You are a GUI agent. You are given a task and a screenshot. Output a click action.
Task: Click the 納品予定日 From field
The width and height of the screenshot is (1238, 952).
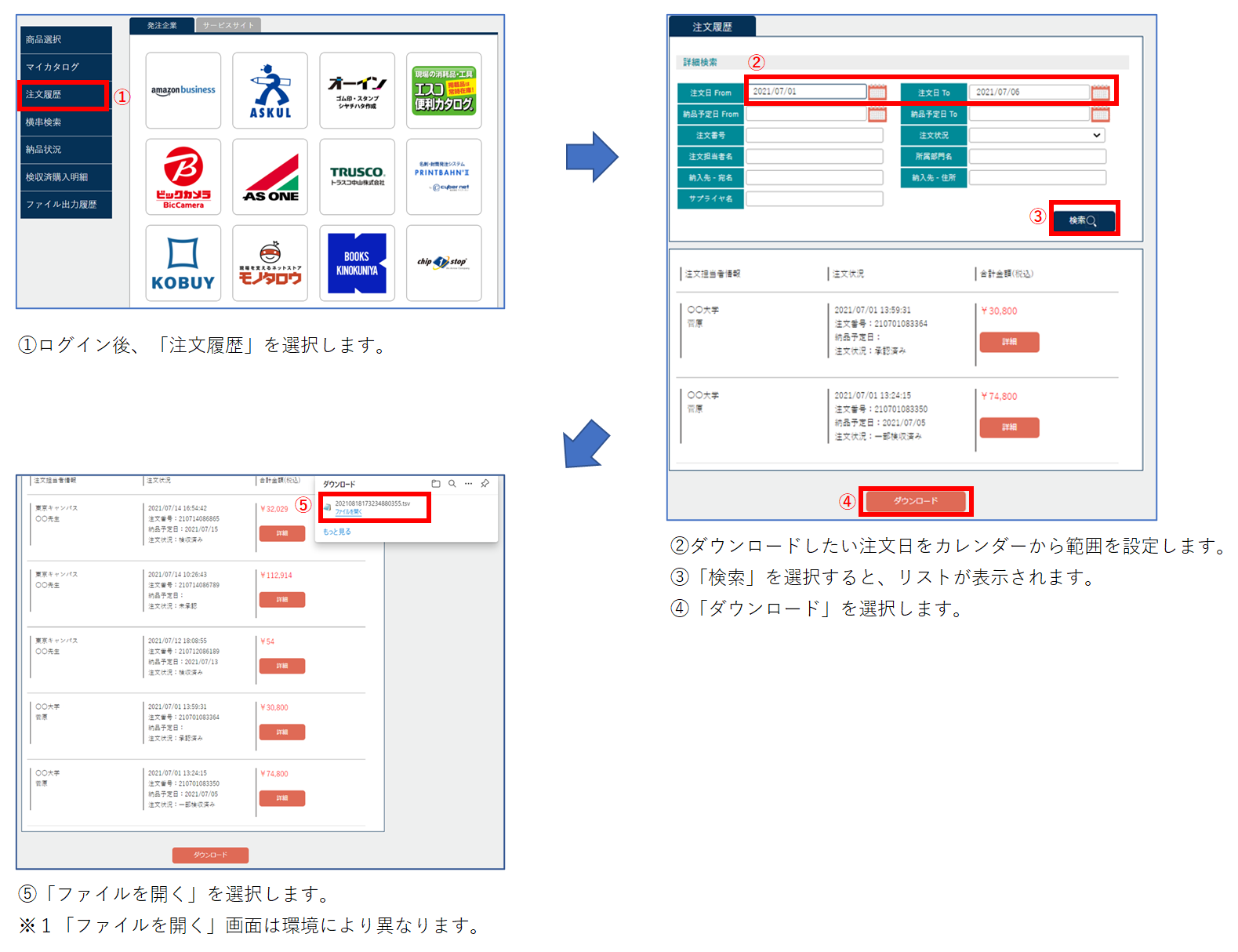tap(806, 114)
